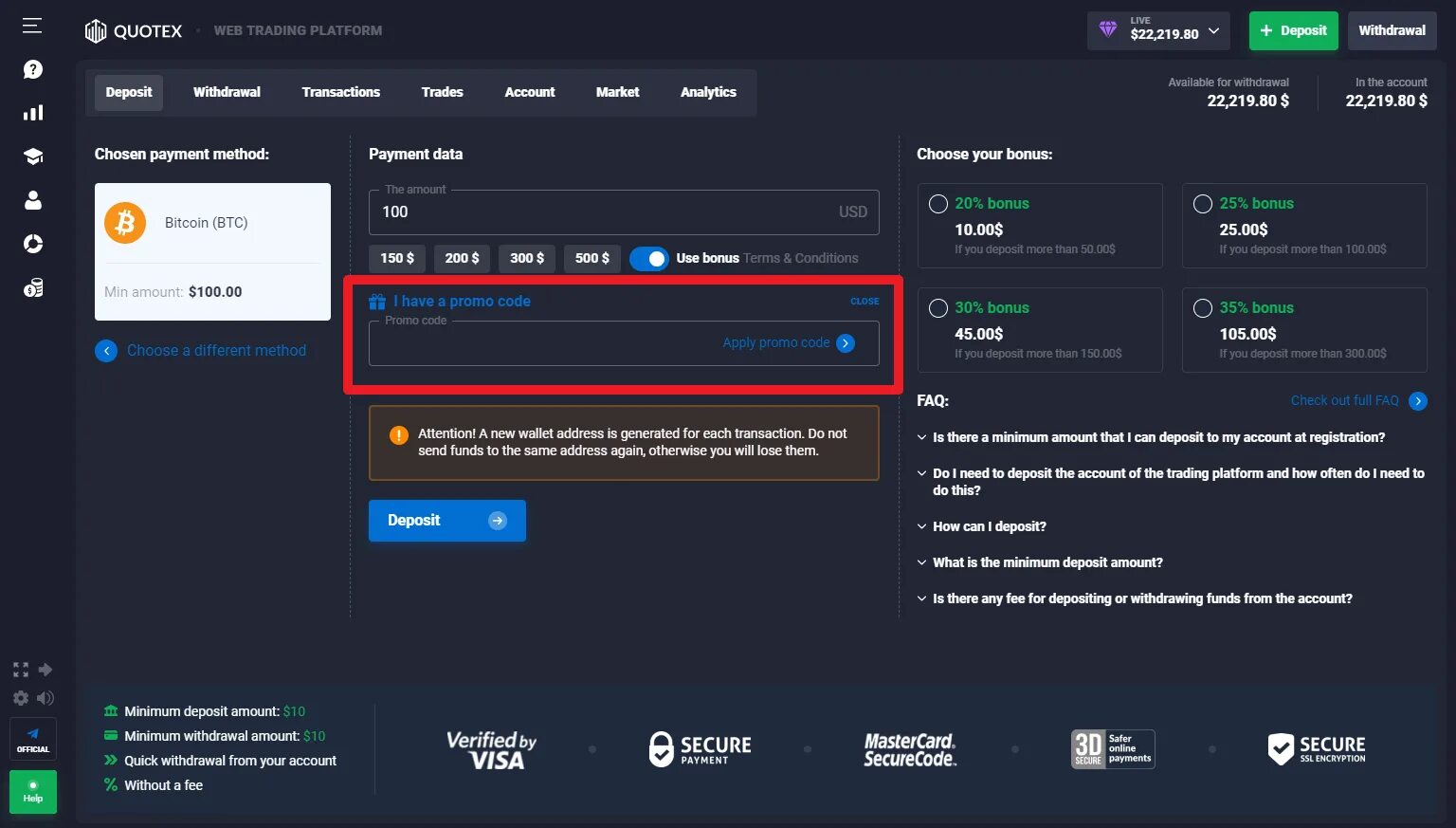Click the orange attention warning icon
This screenshot has width=1456, height=828.
399,435
